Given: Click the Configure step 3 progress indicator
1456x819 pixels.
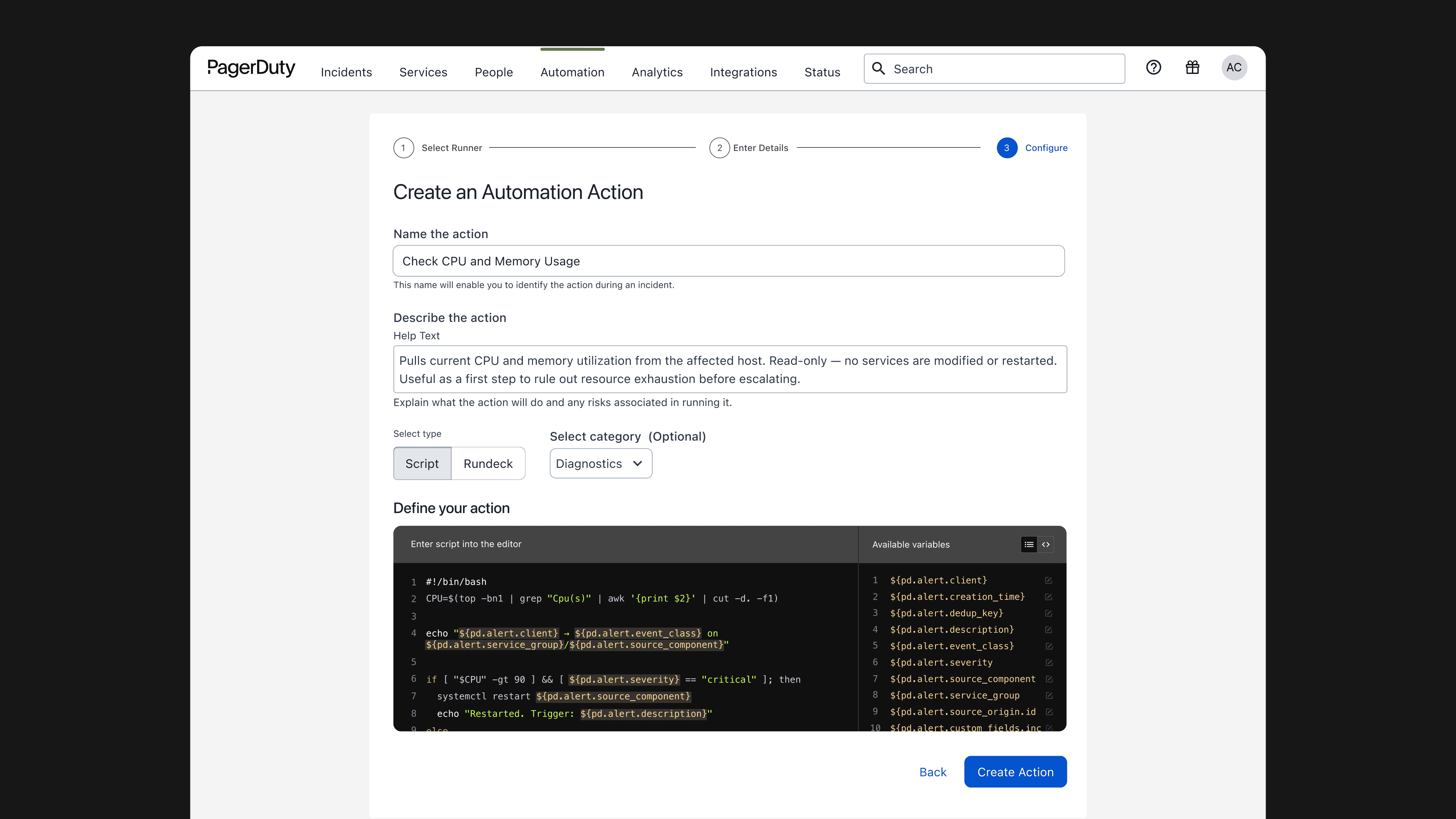Looking at the screenshot, I should click(1006, 147).
